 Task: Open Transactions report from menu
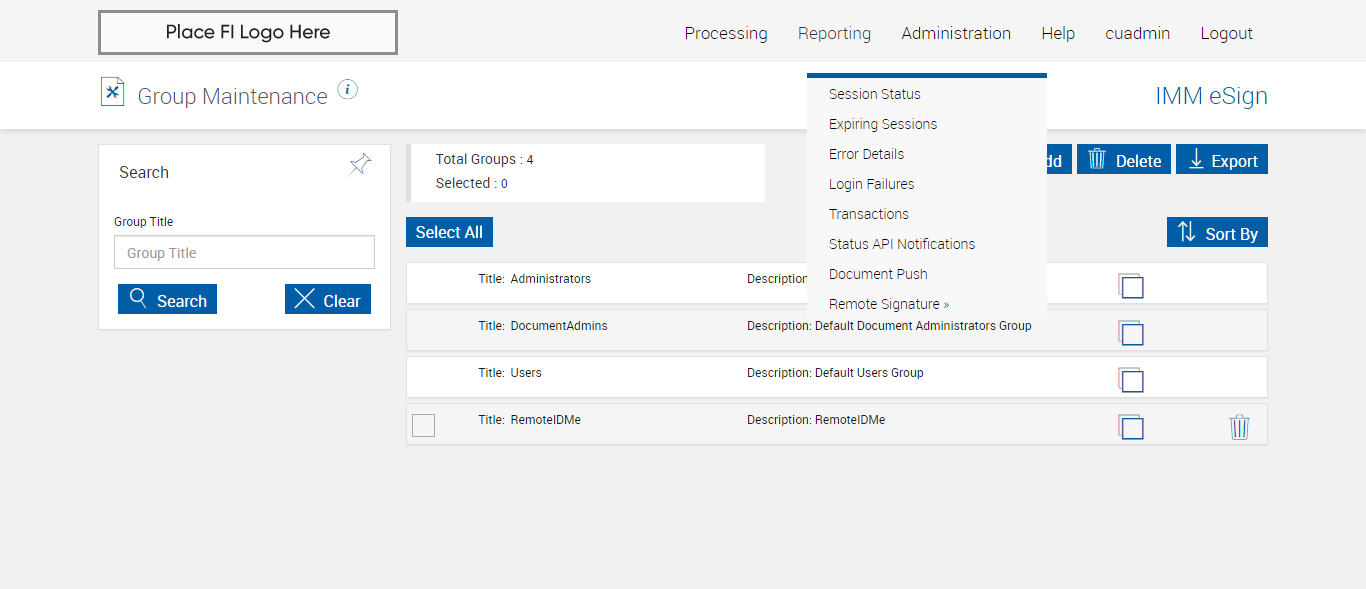[868, 214]
